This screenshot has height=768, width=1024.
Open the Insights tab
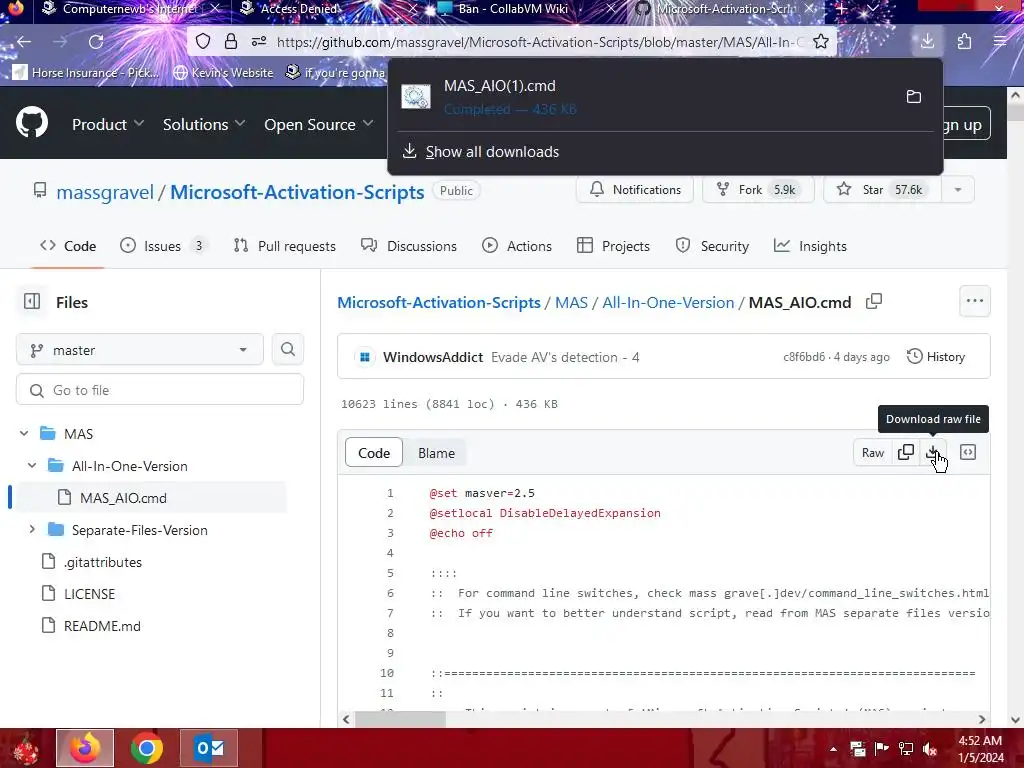click(810, 246)
